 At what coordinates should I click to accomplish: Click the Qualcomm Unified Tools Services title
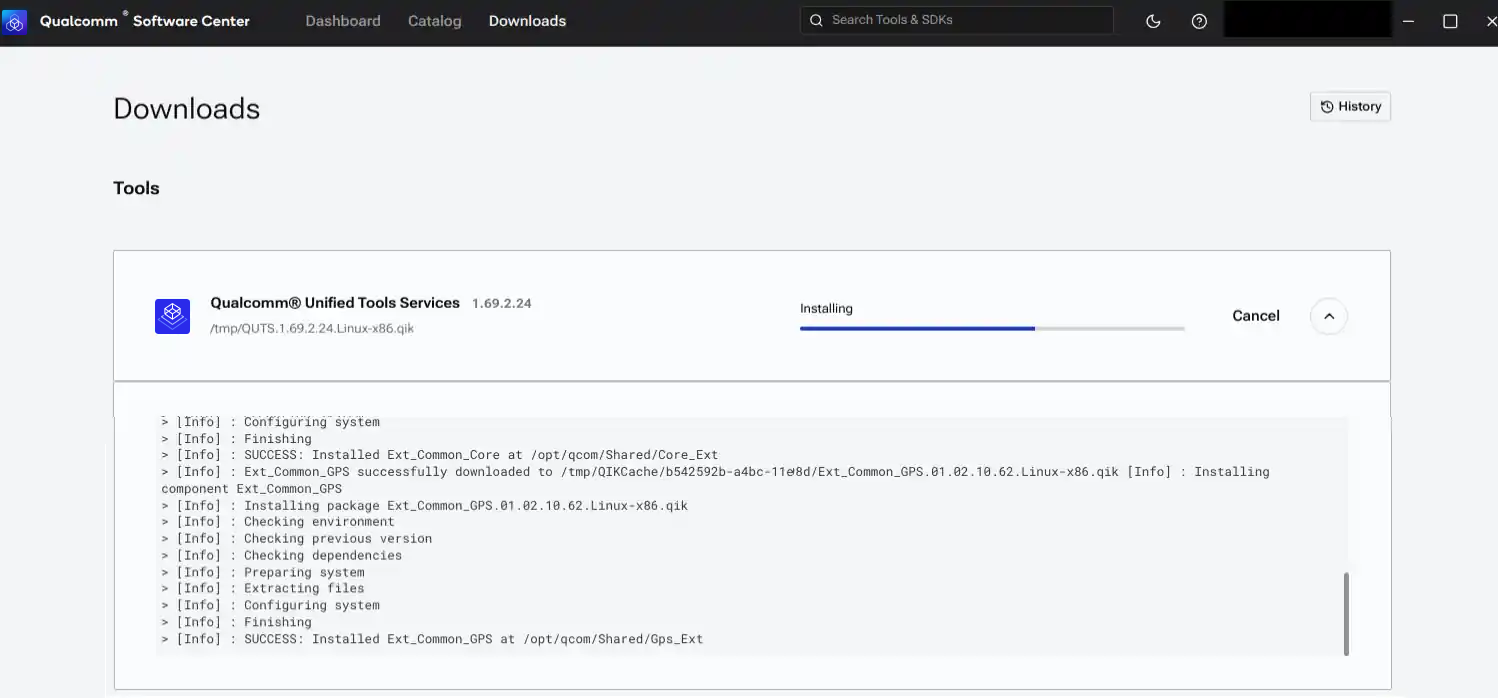(x=335, y=303)
